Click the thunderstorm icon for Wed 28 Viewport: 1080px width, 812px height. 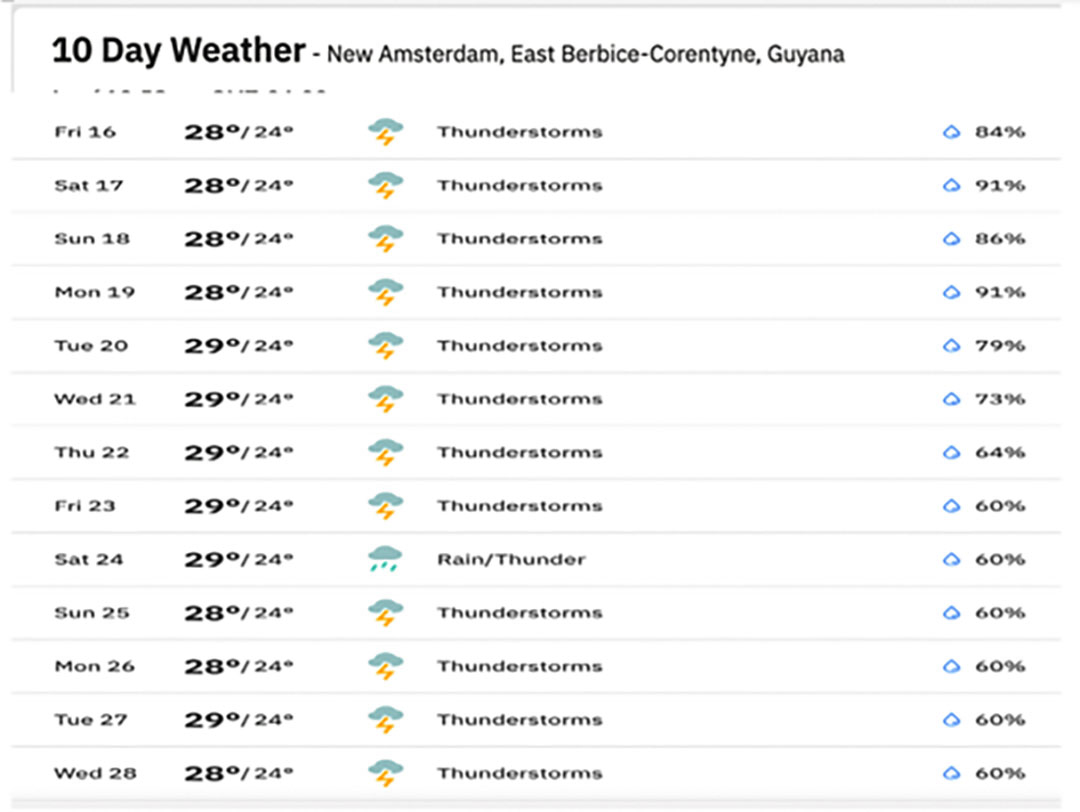click(386, 773)
